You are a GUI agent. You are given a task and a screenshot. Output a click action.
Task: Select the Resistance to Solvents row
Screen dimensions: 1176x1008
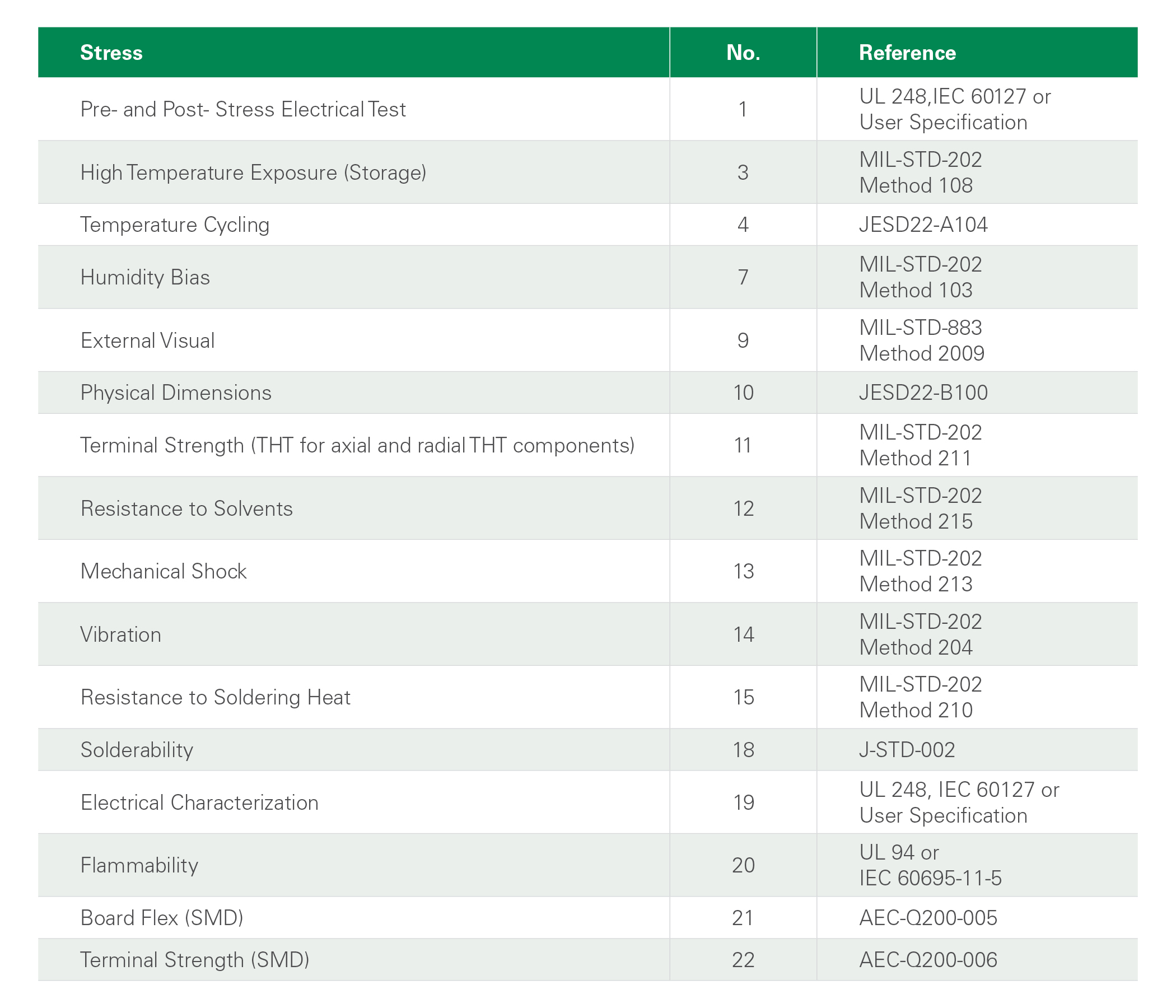point(186,508)
